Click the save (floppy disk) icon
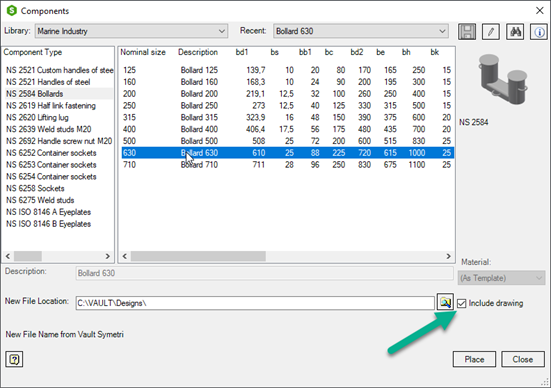This screenshot has height=388, width=551. tap(467, 32)
